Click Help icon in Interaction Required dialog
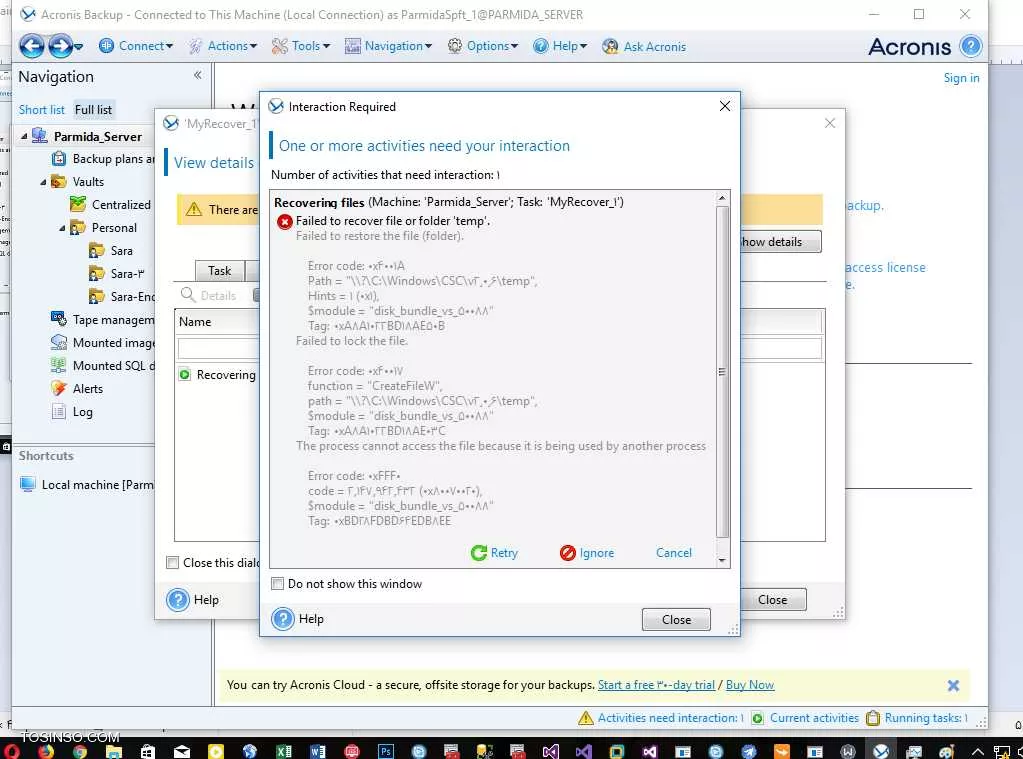Viewport: 1023px width, 759px height. click(x=283, y=619)
